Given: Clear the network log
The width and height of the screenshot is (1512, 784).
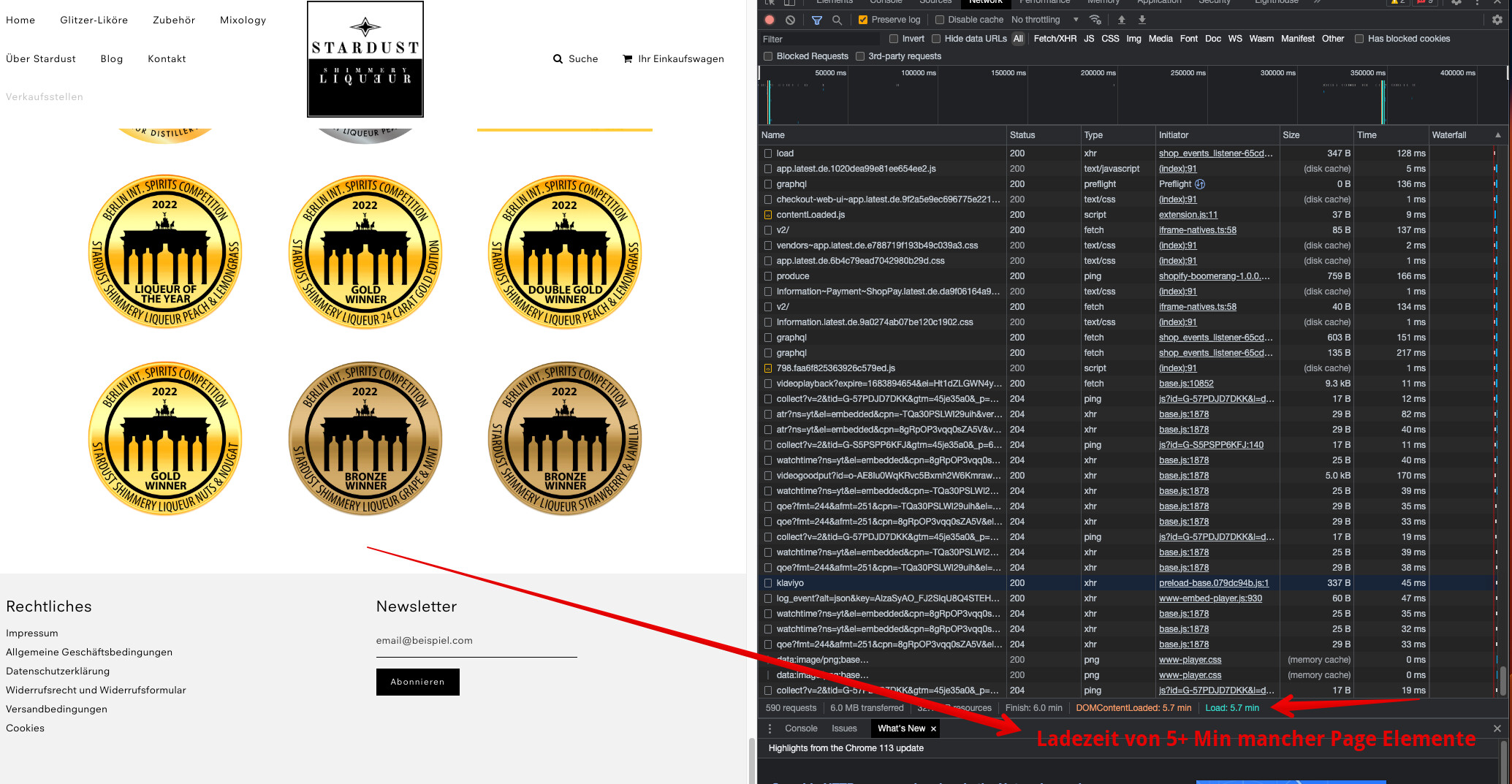Looking at the screenshot, I should [790, 20].
